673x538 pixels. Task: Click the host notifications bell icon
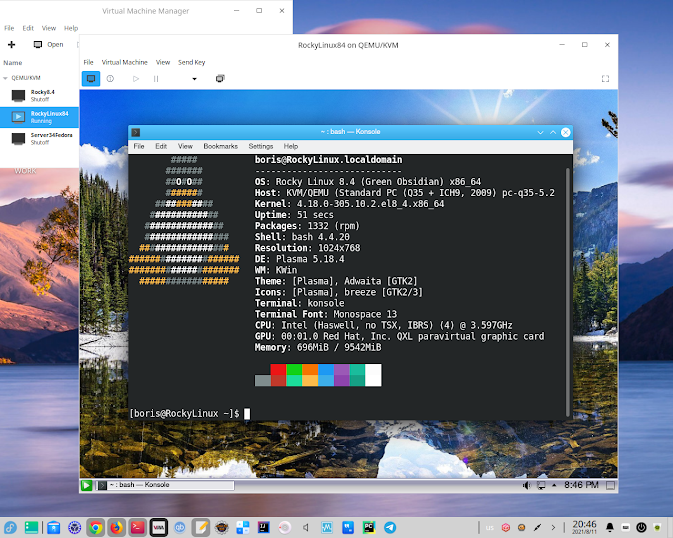tap(610, 527)
